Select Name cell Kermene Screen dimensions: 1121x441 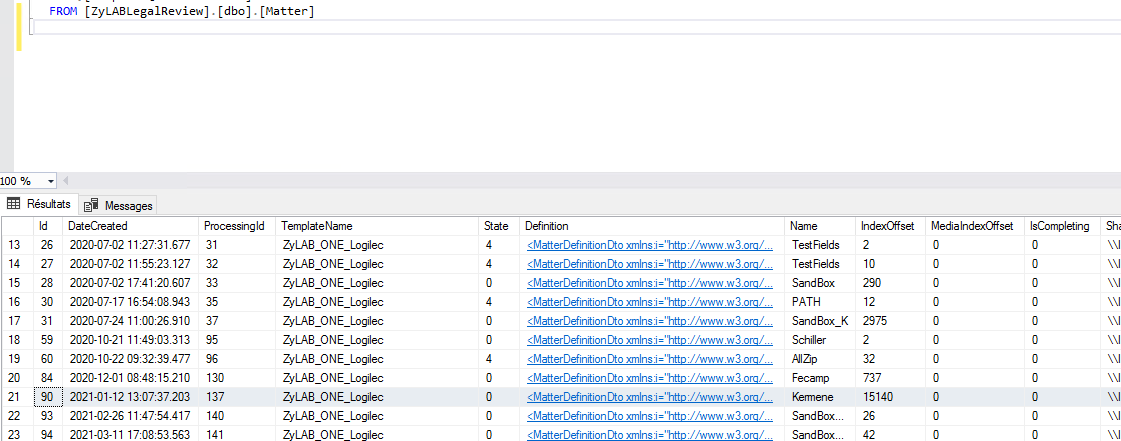pyautogui.click(x=821, y=397)
